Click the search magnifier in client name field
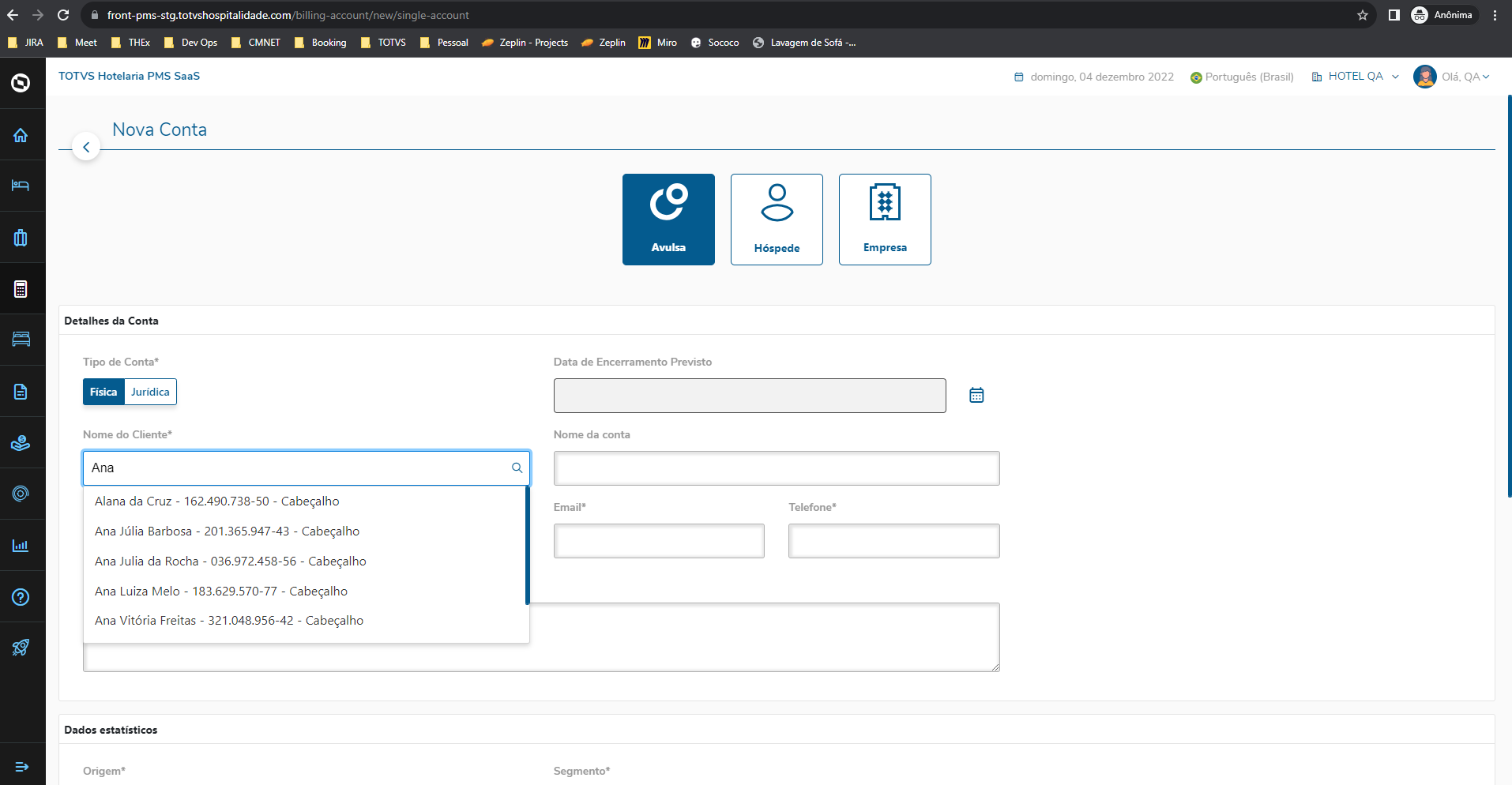The width and height of the screenshot is (1512, 785). pyautogui.click(x=517, y=468)
